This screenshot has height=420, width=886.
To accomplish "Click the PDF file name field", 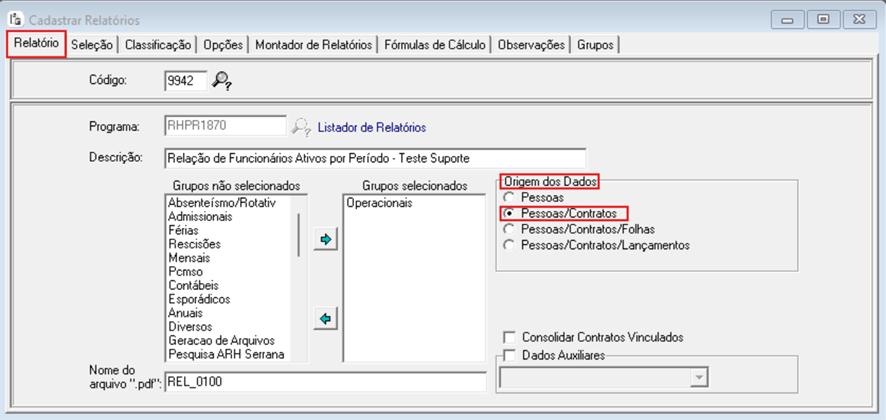I will 324,380.
